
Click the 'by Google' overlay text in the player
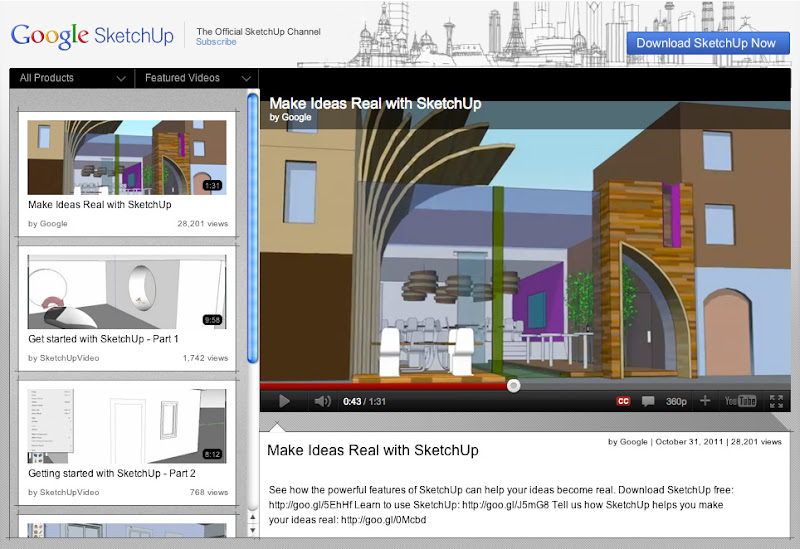[x=290, y=117]
